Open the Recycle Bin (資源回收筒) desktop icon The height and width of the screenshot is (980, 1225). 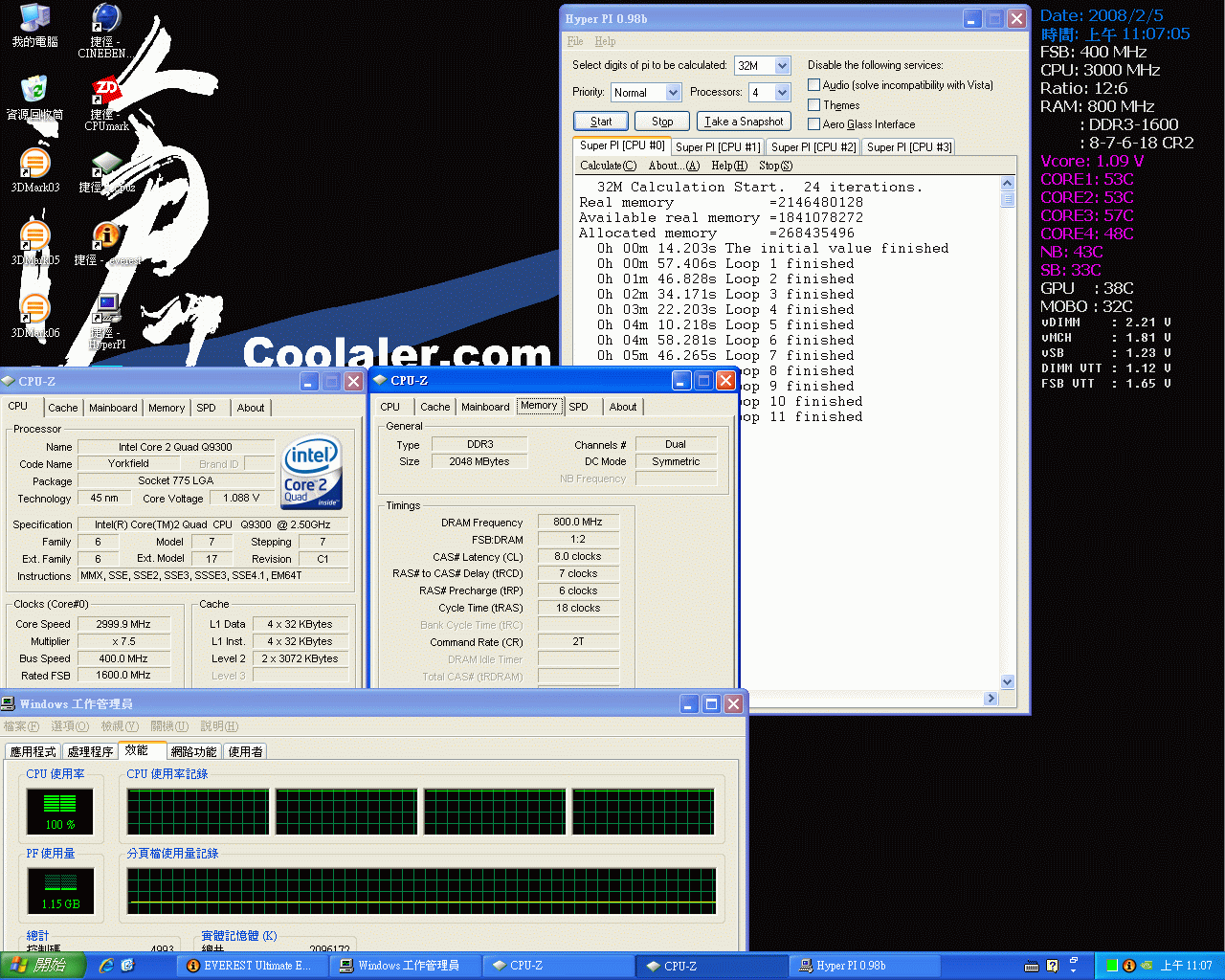pos(34,98)
